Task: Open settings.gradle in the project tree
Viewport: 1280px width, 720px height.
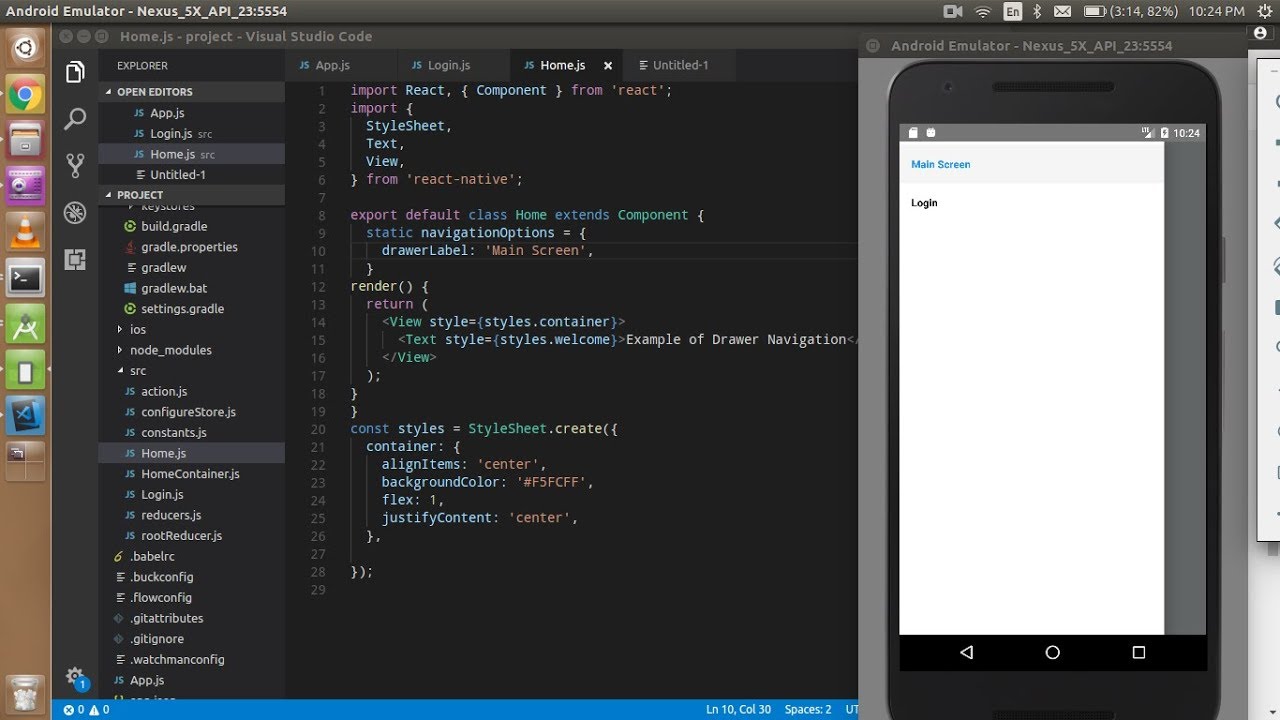Action: pyautogui.click(x=191, y=309)
